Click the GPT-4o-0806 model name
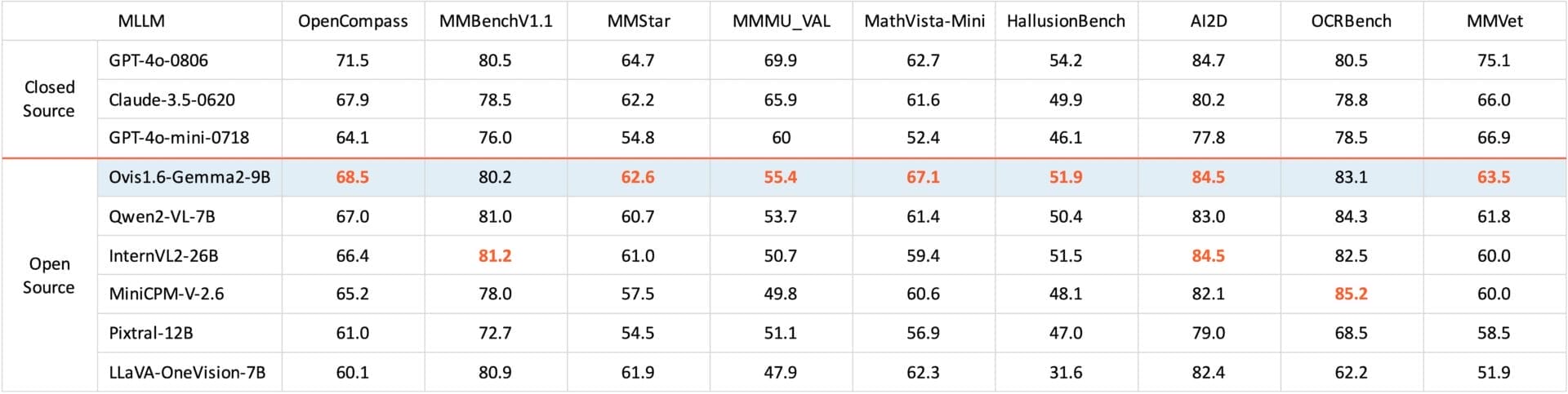The width and height of the screenshot is (1568, 394). [158, 60]
